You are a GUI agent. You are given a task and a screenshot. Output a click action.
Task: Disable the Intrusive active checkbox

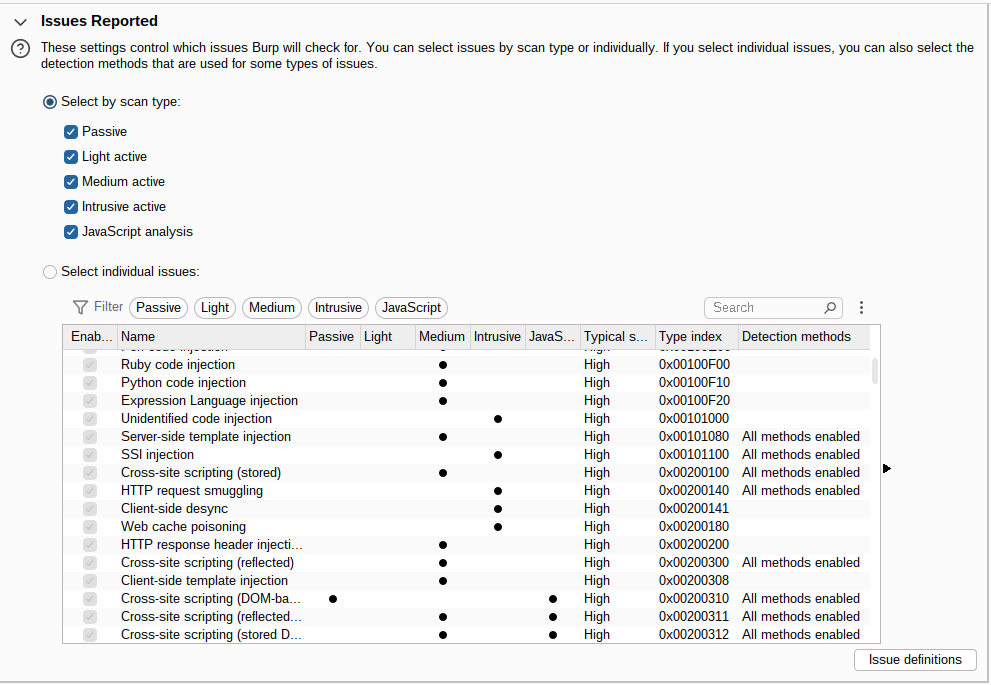click(x=70, y=206)
